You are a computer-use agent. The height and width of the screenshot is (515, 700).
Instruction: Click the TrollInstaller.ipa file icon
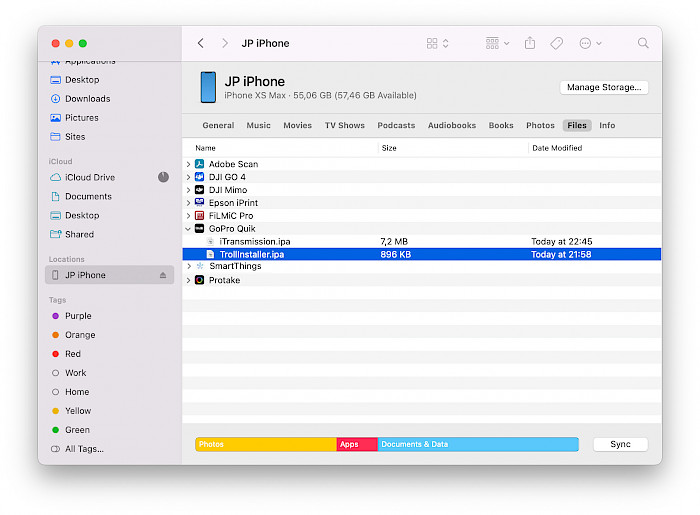(210, 254)
